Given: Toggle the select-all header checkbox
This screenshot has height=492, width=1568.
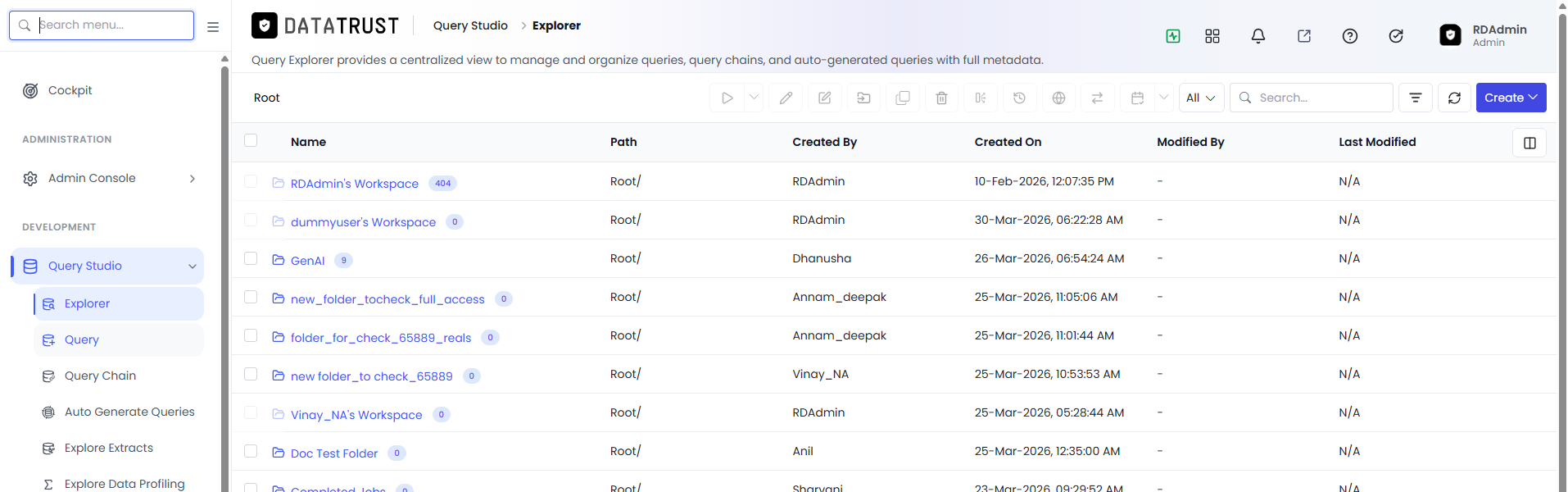Looking at the screenshot, I should tap(251, 140).
